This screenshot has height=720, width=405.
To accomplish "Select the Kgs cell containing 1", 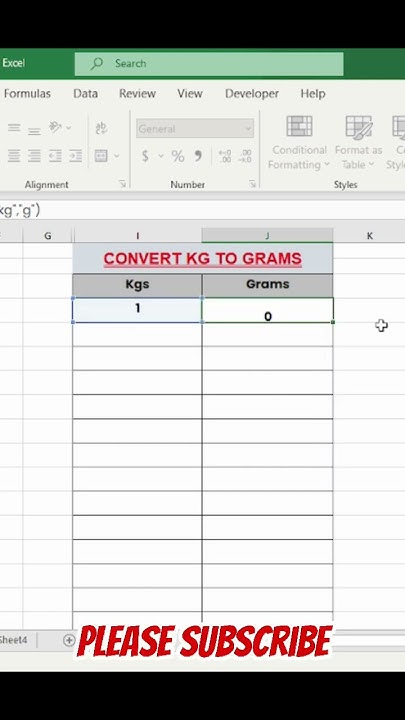I will pyautogui.click(x=137, y=310).
